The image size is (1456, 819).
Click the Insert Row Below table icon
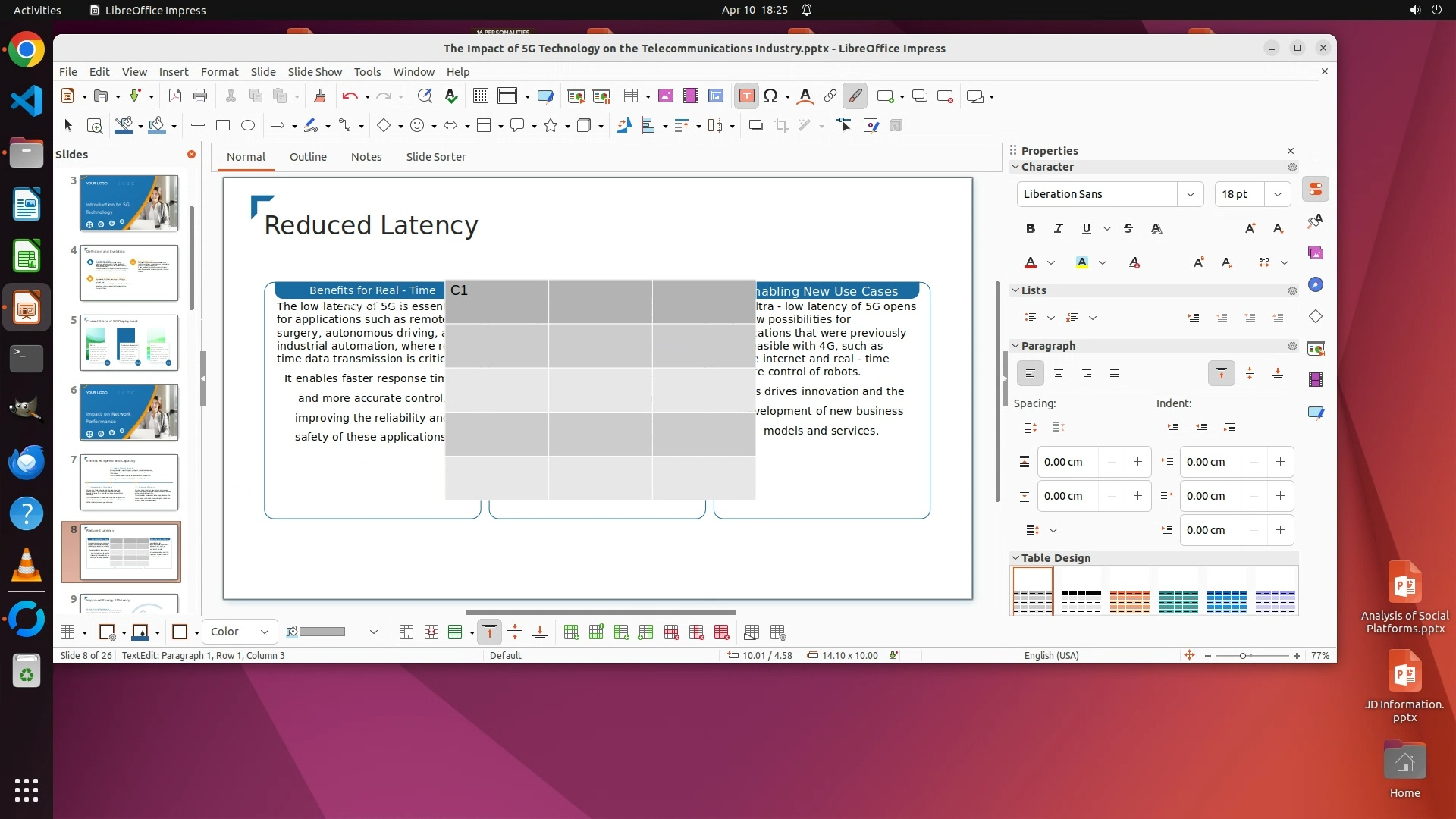596,632
